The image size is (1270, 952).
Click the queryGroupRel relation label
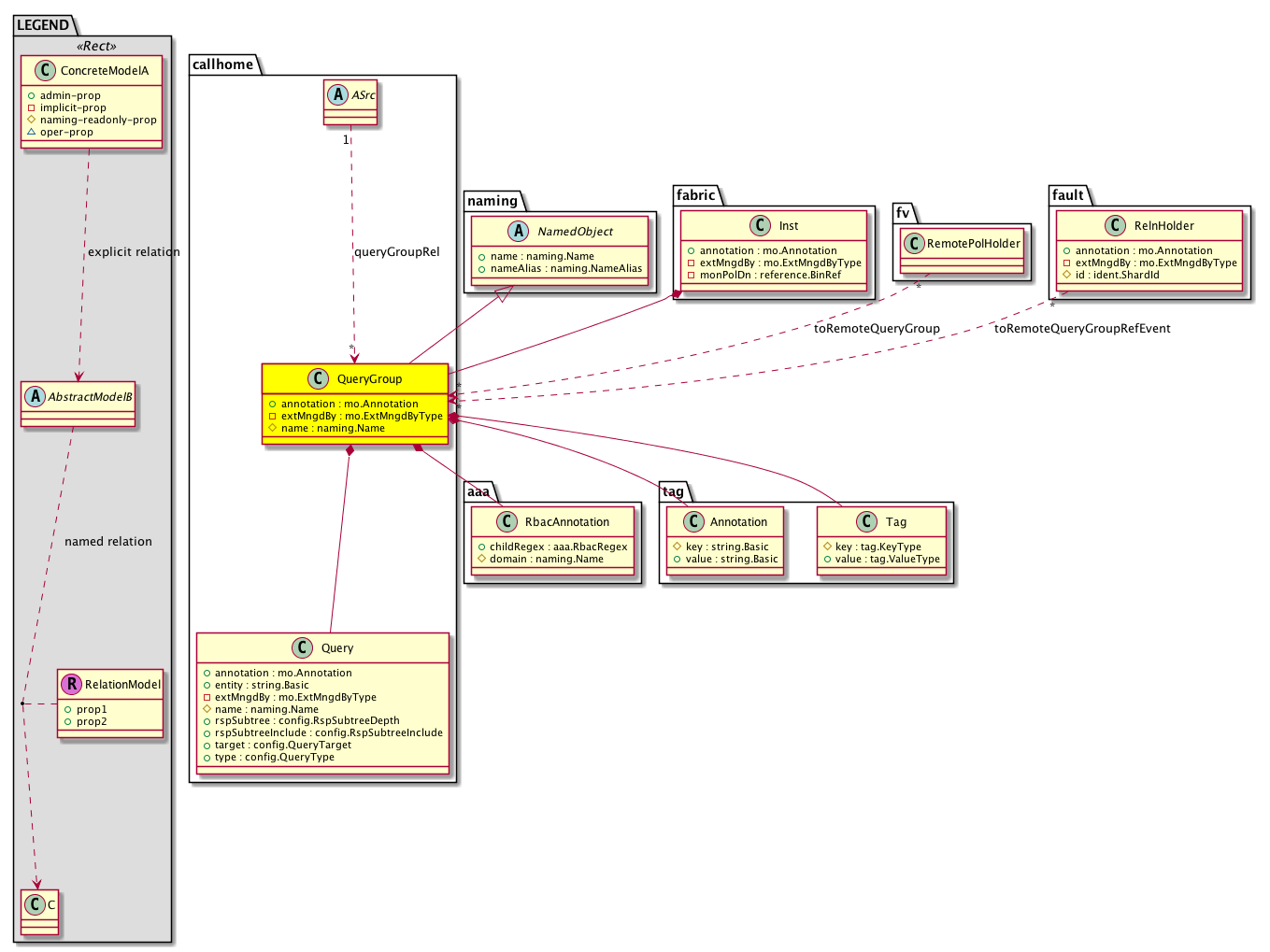[x=397, y=251]
